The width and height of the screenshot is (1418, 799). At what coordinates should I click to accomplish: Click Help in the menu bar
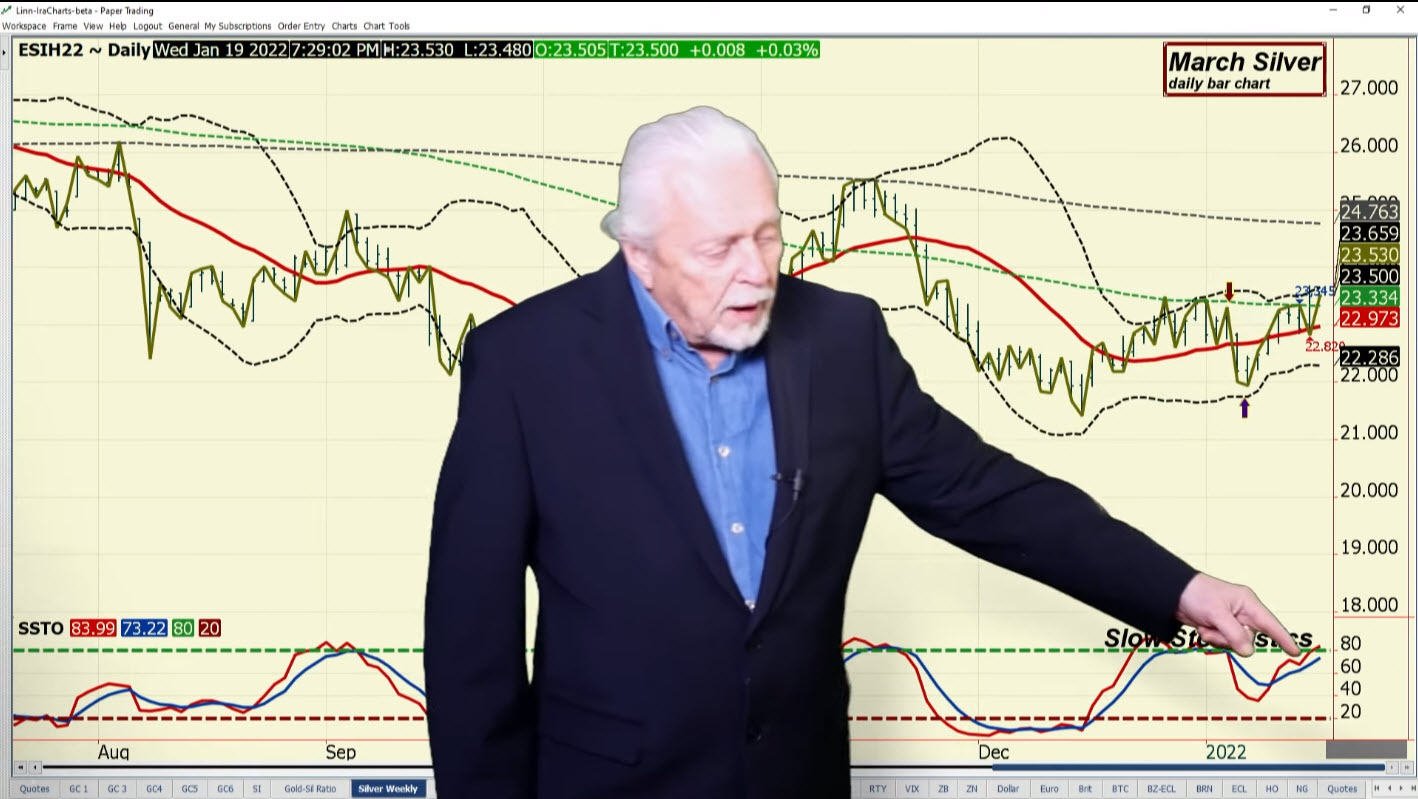[x=117, y=26]
